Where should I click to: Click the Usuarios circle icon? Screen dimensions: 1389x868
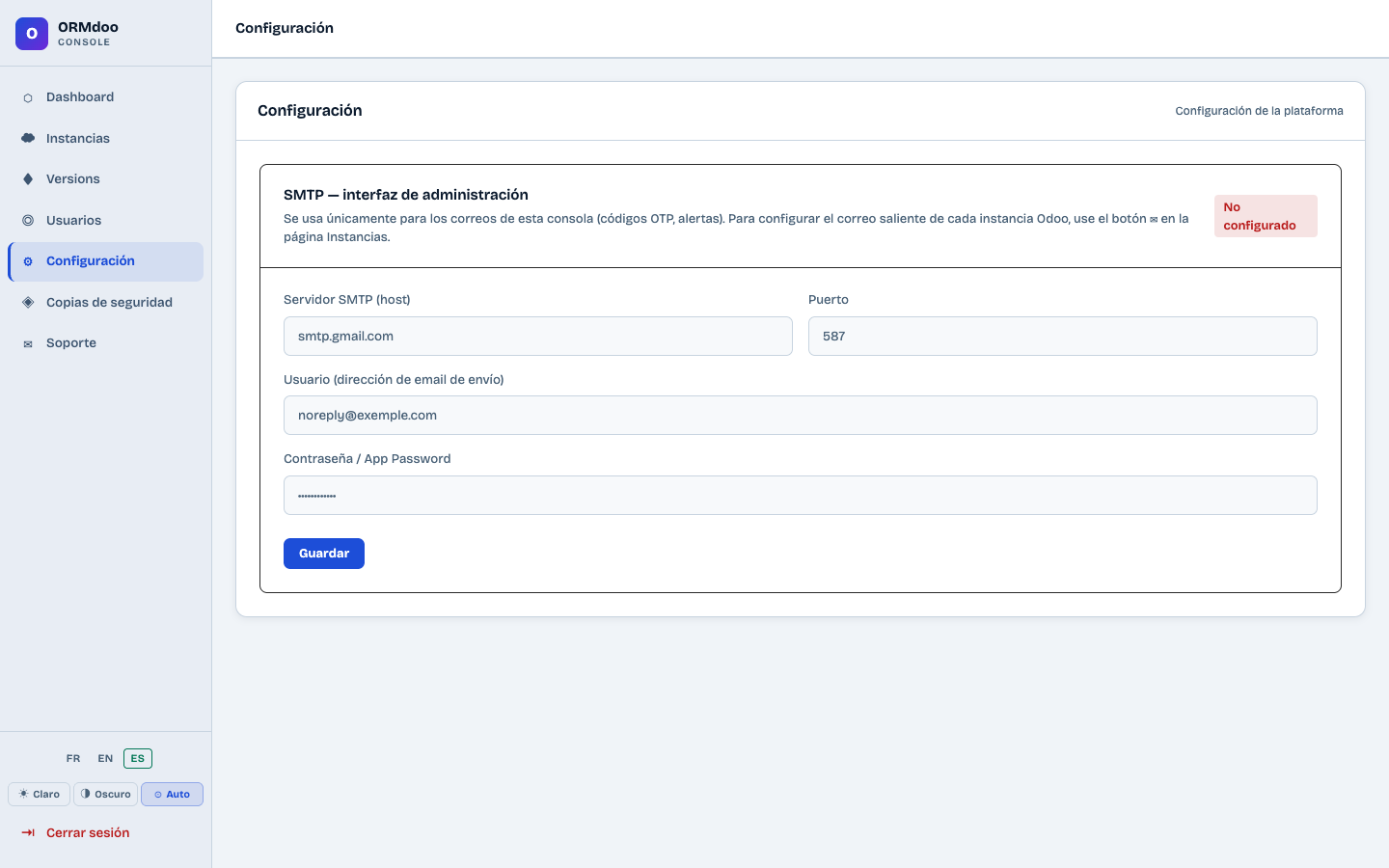(28, 221)
